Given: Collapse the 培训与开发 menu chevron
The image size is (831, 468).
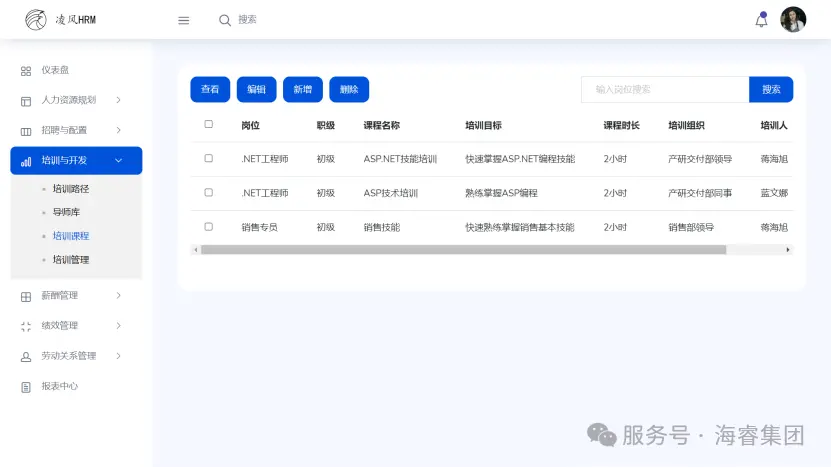Looking at the screenshot, I should pyautogui.click(x=118, y=160).
